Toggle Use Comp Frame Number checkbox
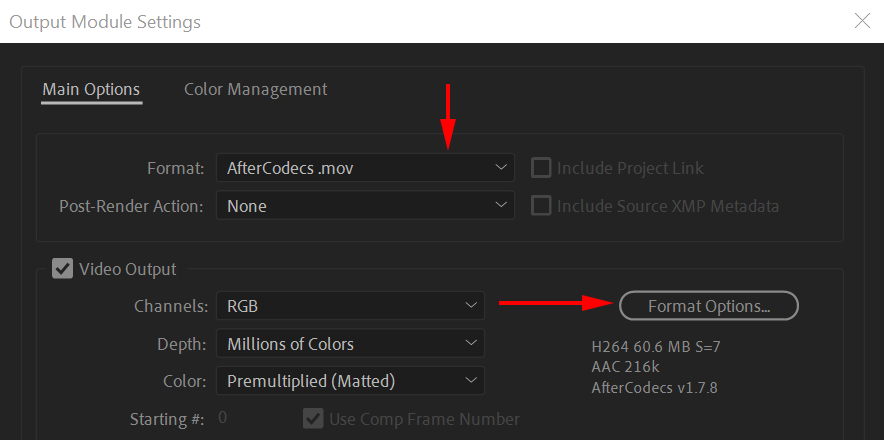Image resolution: width=884 pixels, height=440 pixels. click(x=313, y=418)
